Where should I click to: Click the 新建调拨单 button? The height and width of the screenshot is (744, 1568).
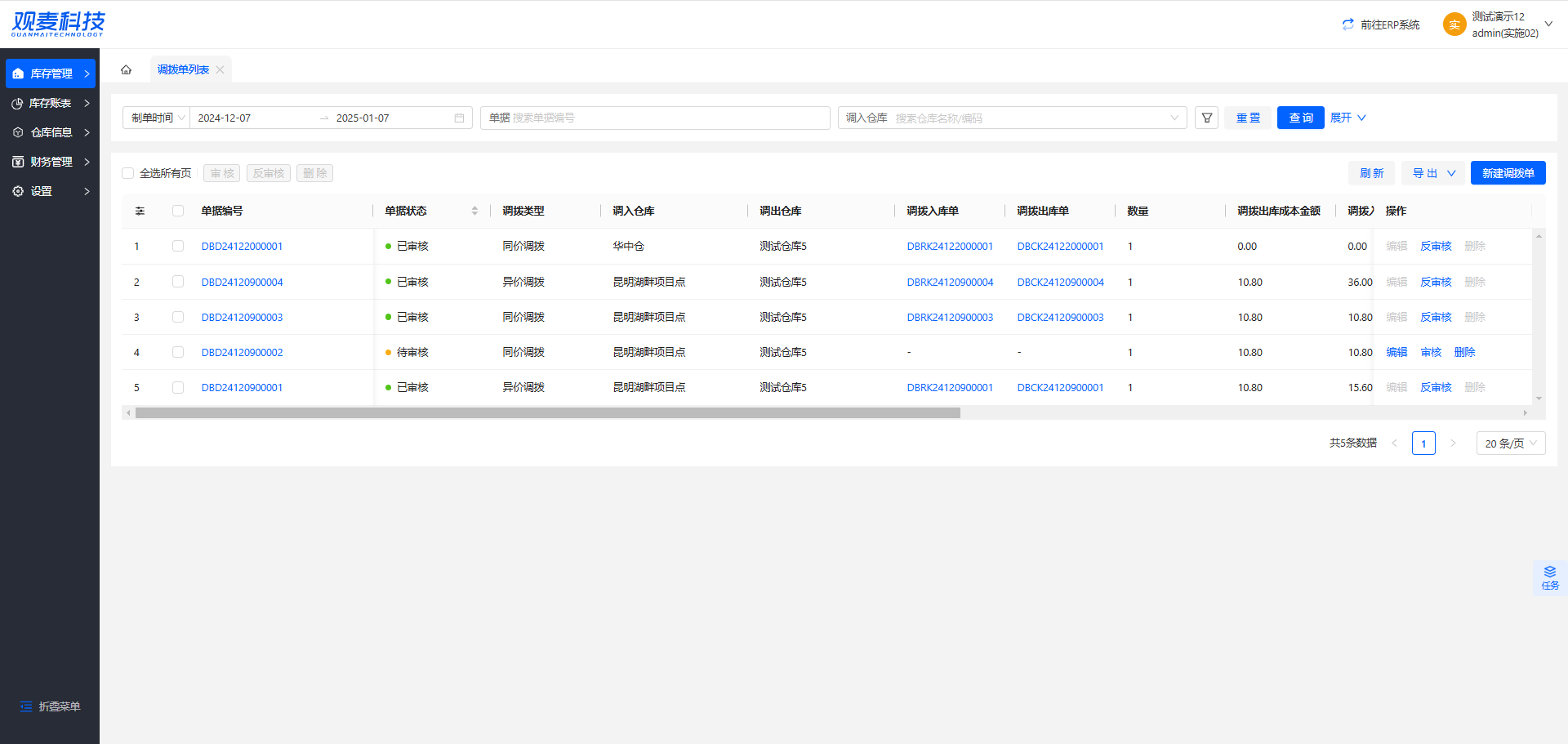tap(1508, 173)
